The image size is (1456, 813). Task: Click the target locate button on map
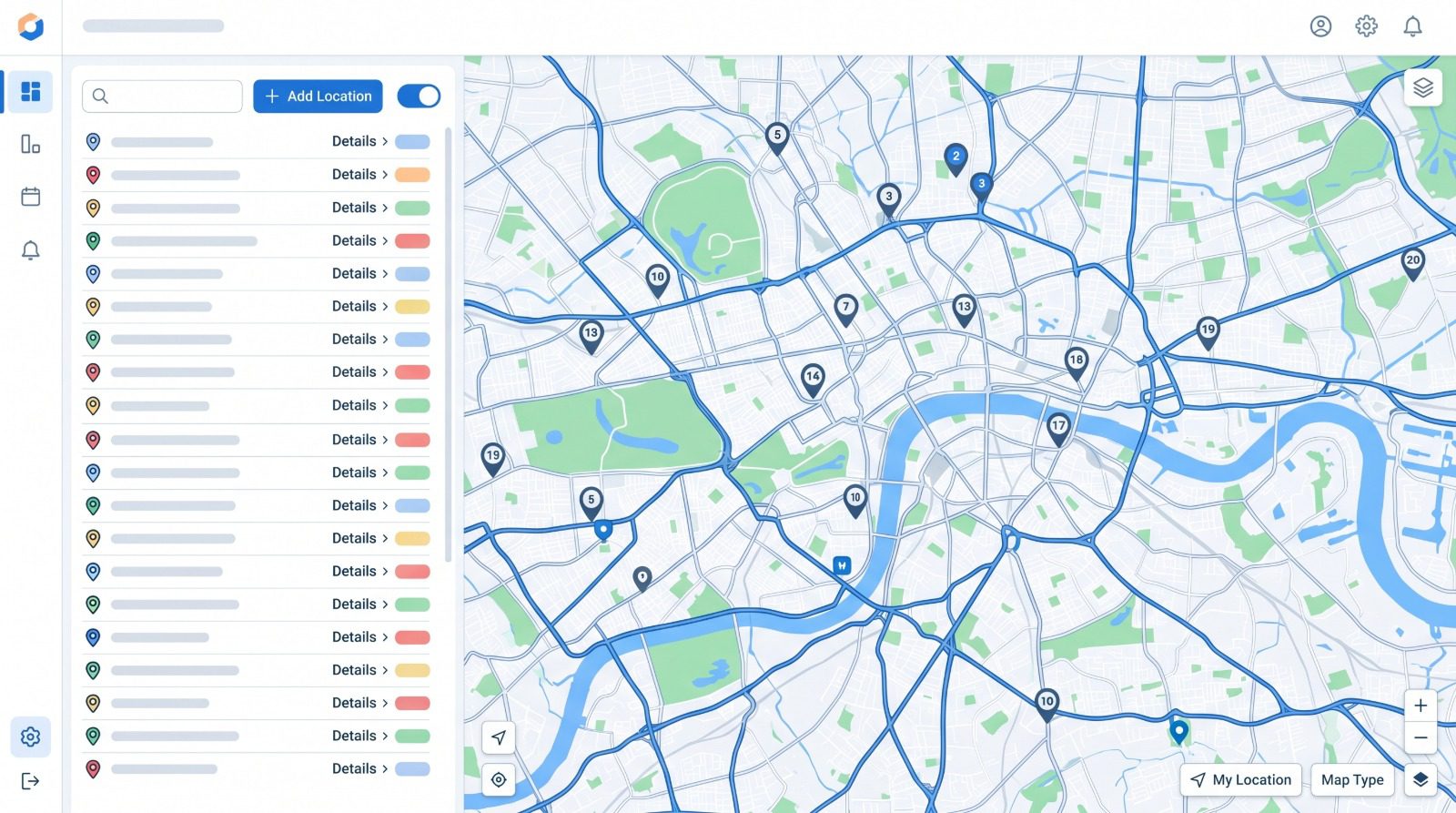point(499,779)
